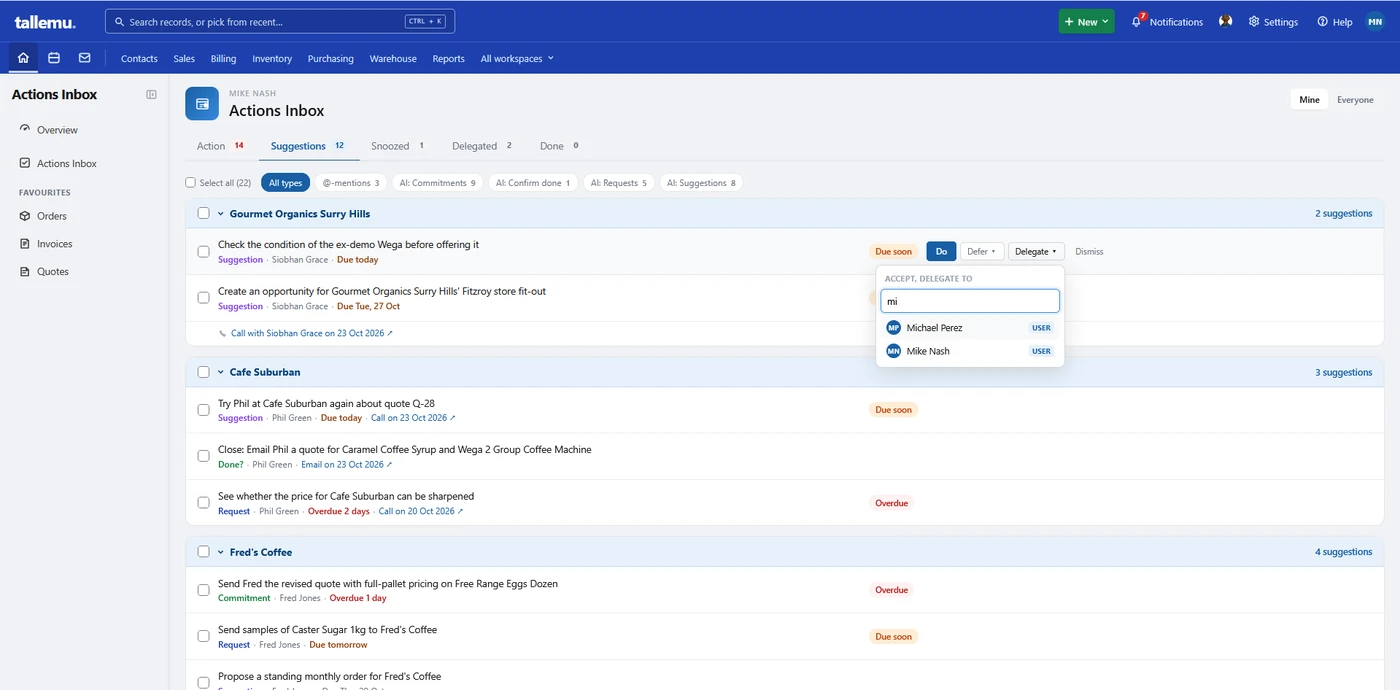The image size is (1400, 690).
Task: Open Invoices favourite
Action: pyautogui.click(x=54, y=244)
